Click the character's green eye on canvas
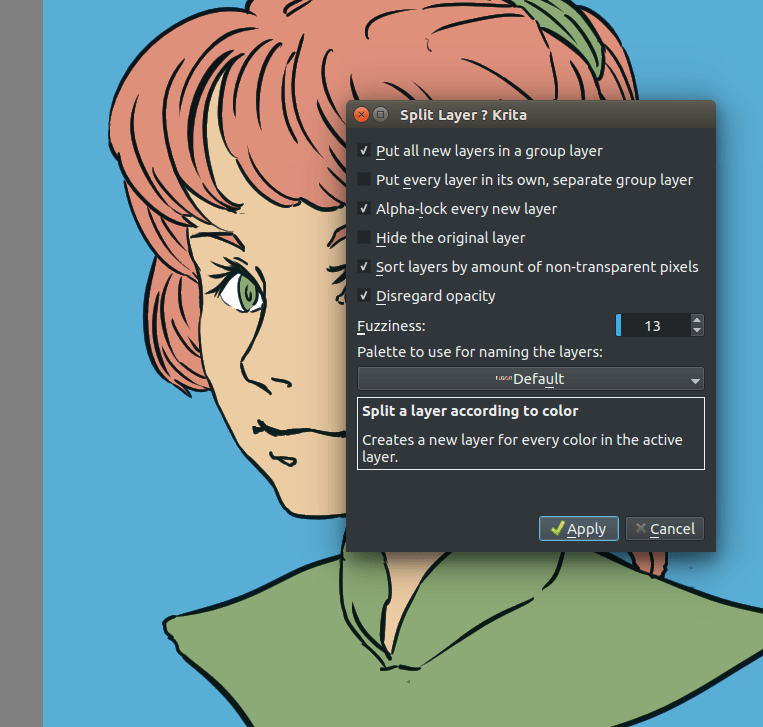763x727 pixels. tap(248, 292)
